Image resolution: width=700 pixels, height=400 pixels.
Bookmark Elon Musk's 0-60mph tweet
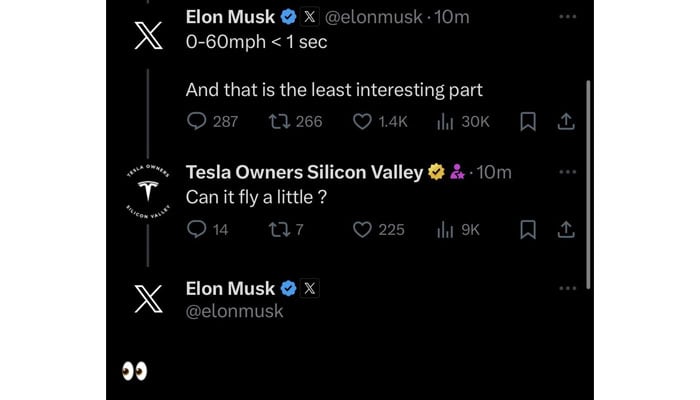[x=529, y=121]
